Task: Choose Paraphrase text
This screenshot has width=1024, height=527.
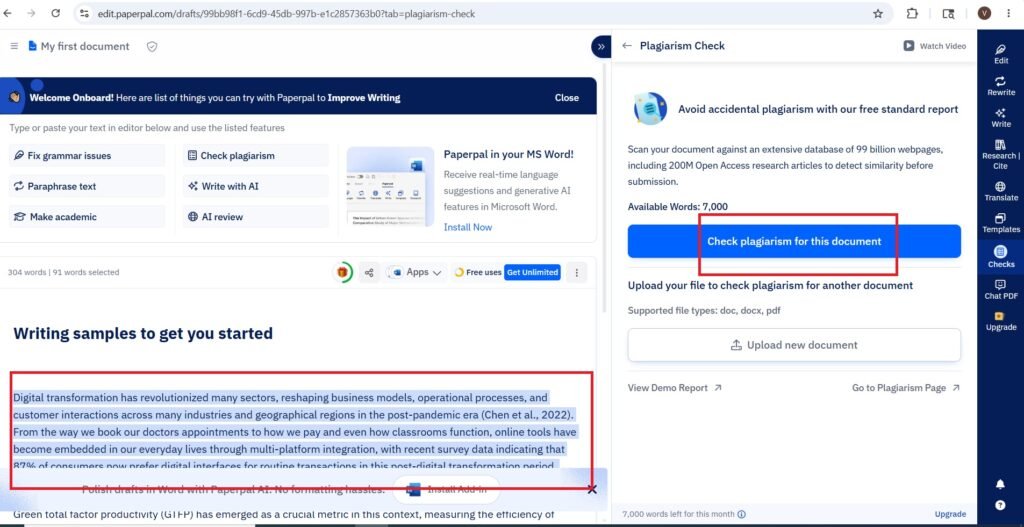Action: coord(87,186)
